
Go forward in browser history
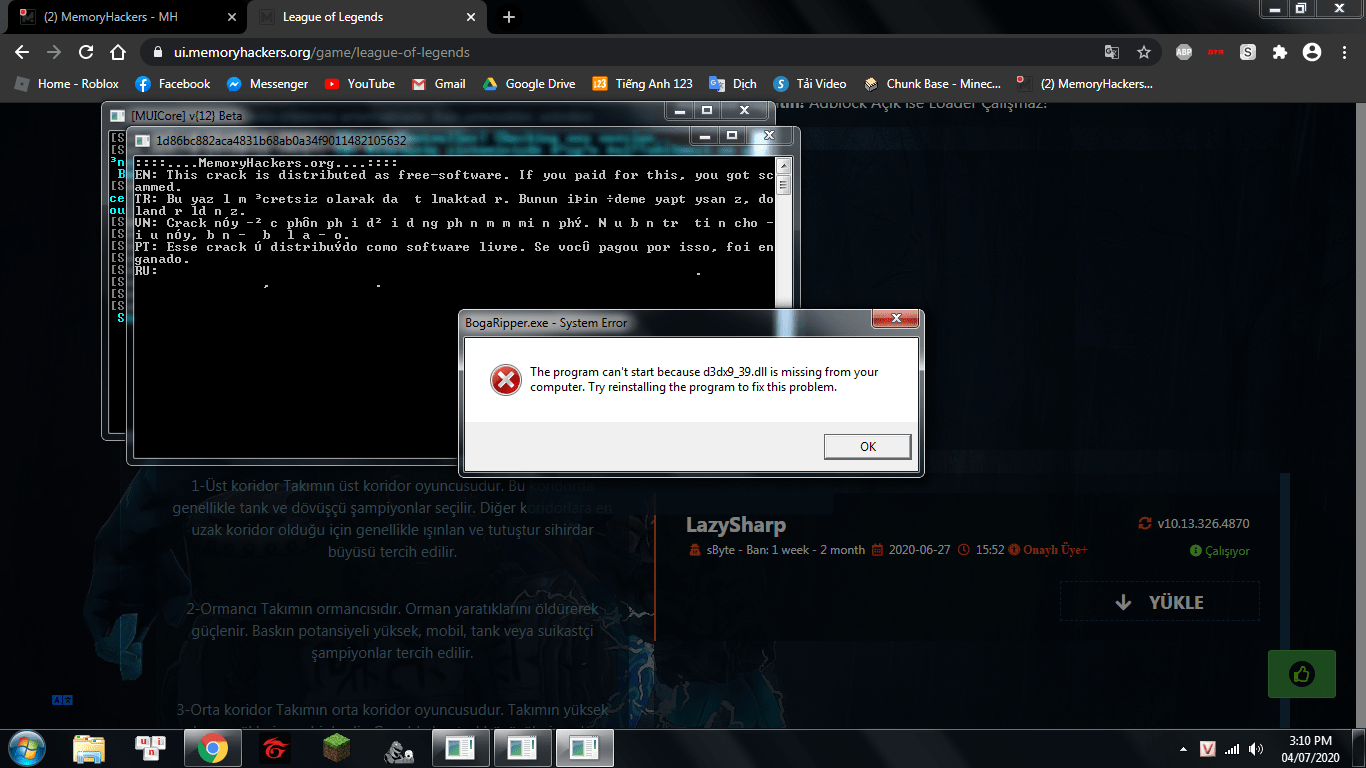tap(54, 52)
